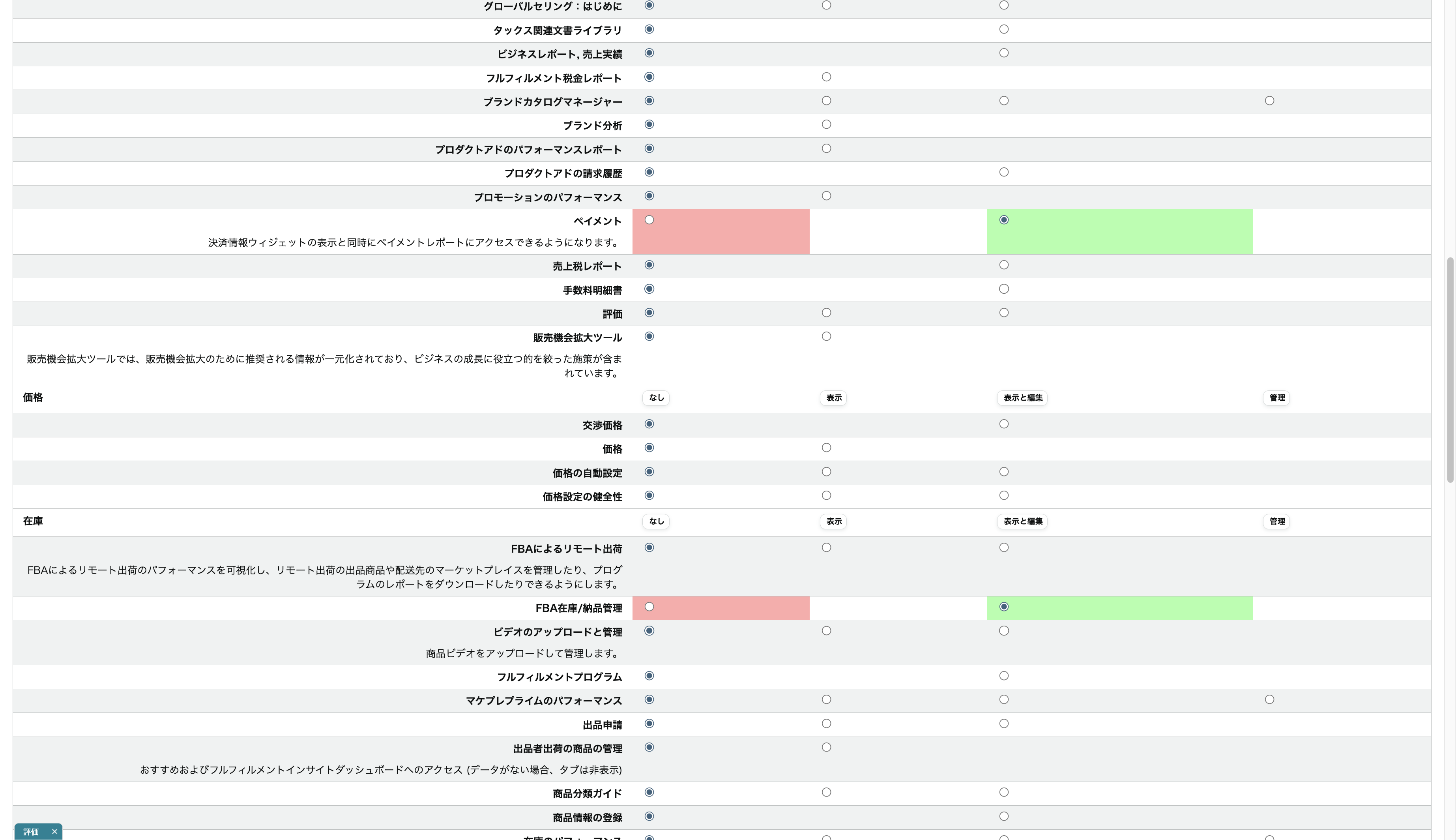Select 表示 radio in the 評価 row

point(826,313)
